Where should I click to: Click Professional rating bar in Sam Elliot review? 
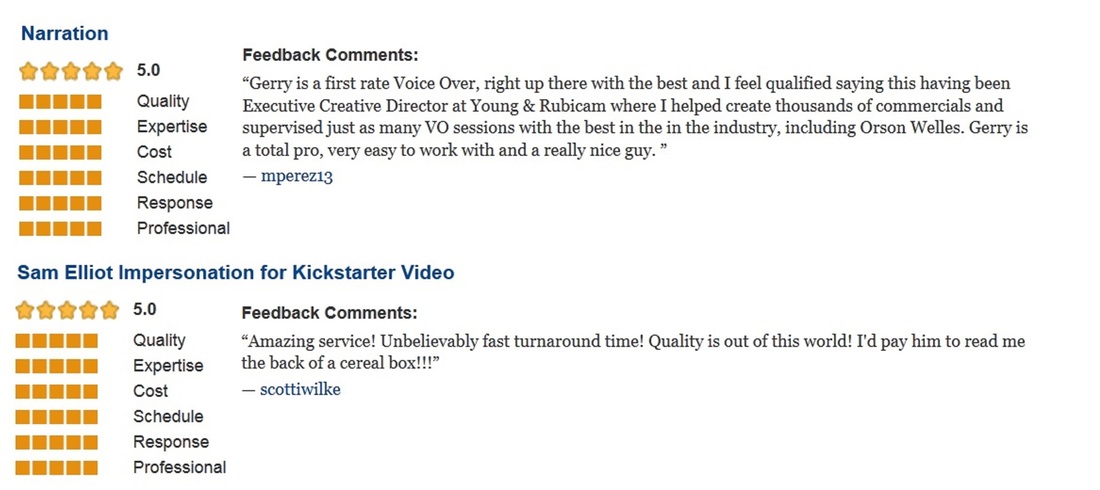click(57, 468)
